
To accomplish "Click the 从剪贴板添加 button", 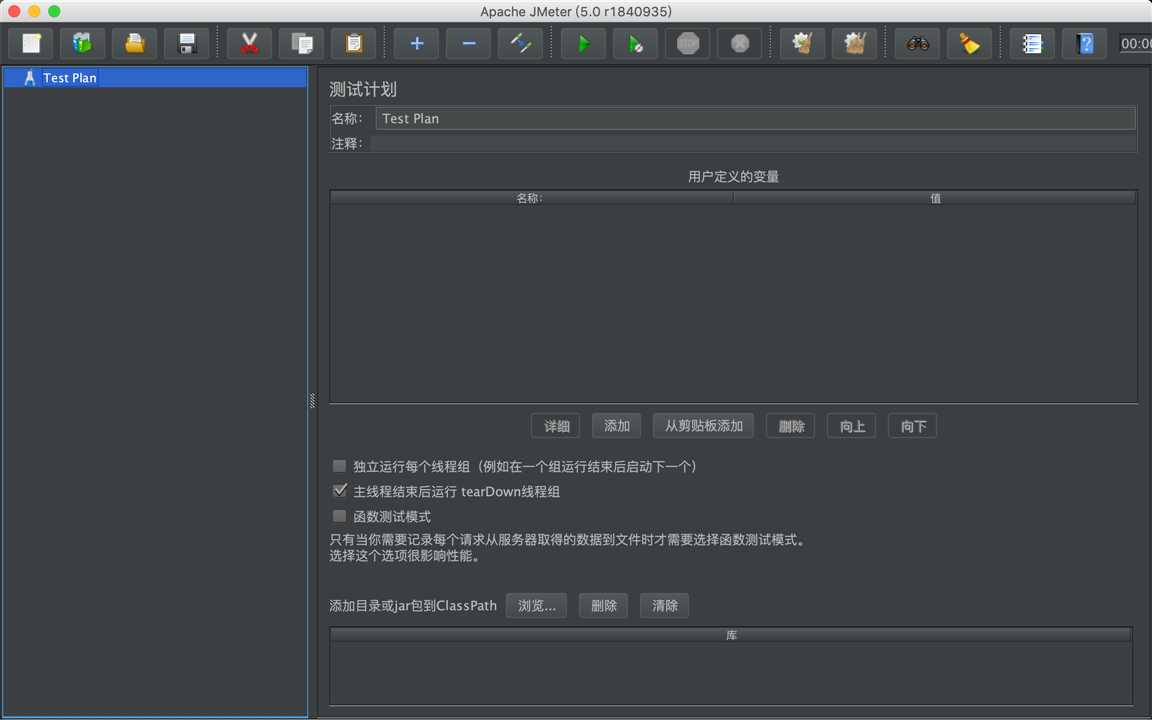I will pos(703,426).
